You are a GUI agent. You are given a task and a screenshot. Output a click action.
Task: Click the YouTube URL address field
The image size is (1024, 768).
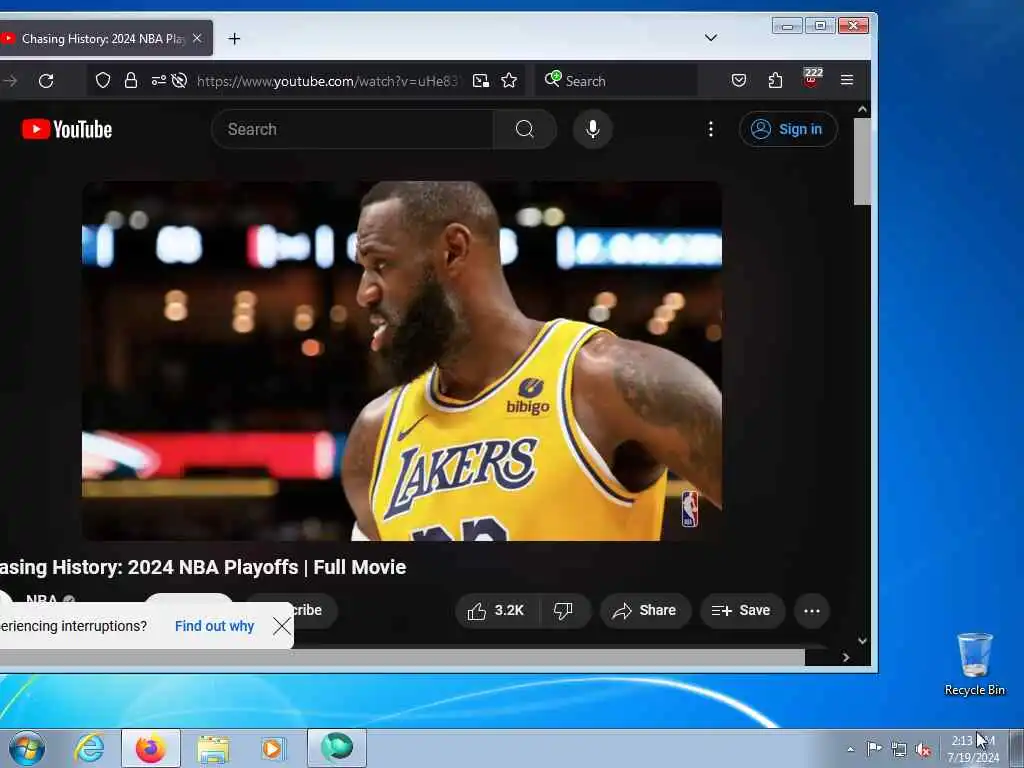click(x=327, y=81)
